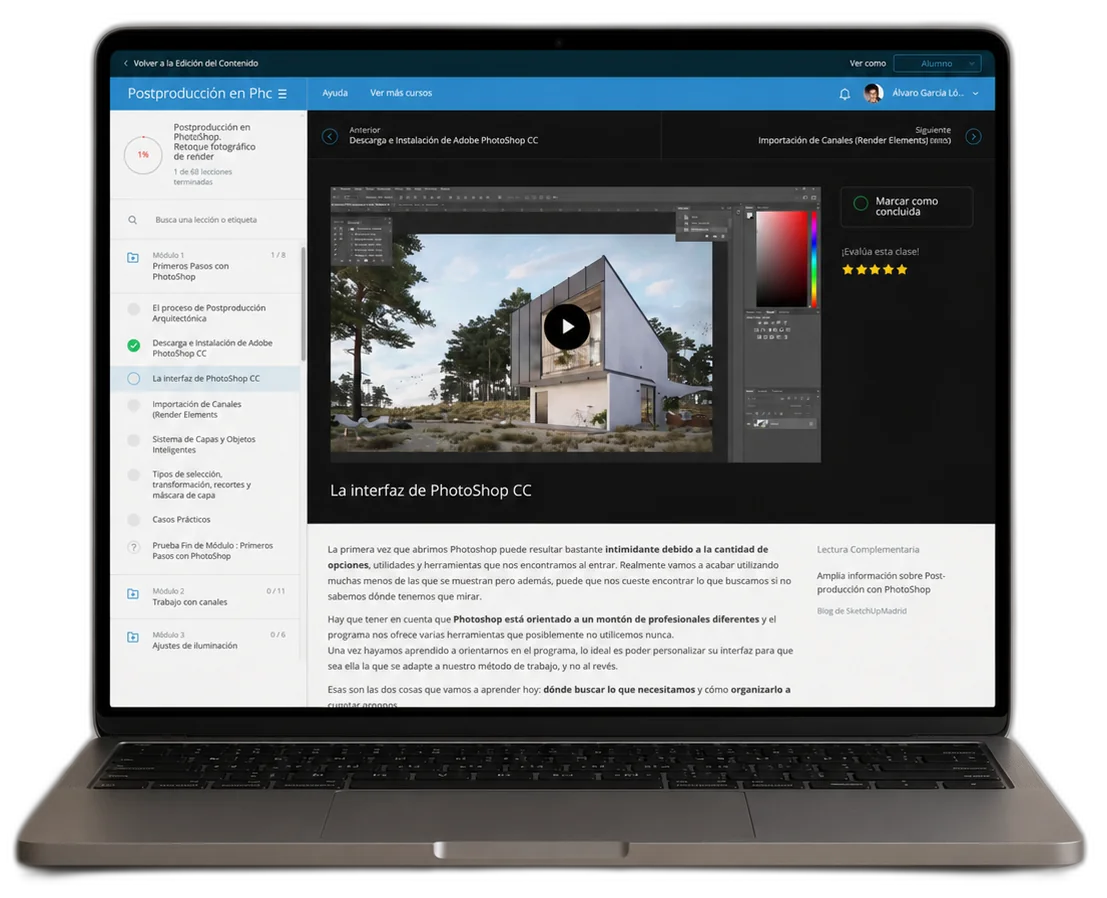1107x898 pixels.
Task: Click the Módulo 1 folder icon
Action: [x=133, y=258]
